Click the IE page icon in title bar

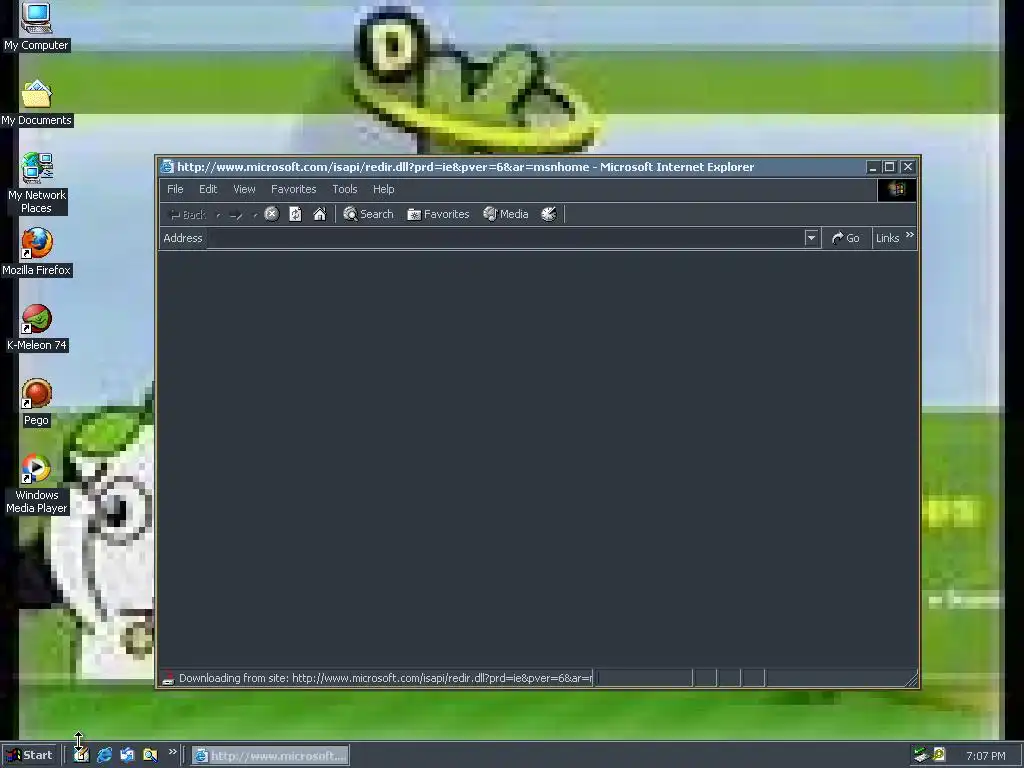pyautogui.click(x=167, y=167)
